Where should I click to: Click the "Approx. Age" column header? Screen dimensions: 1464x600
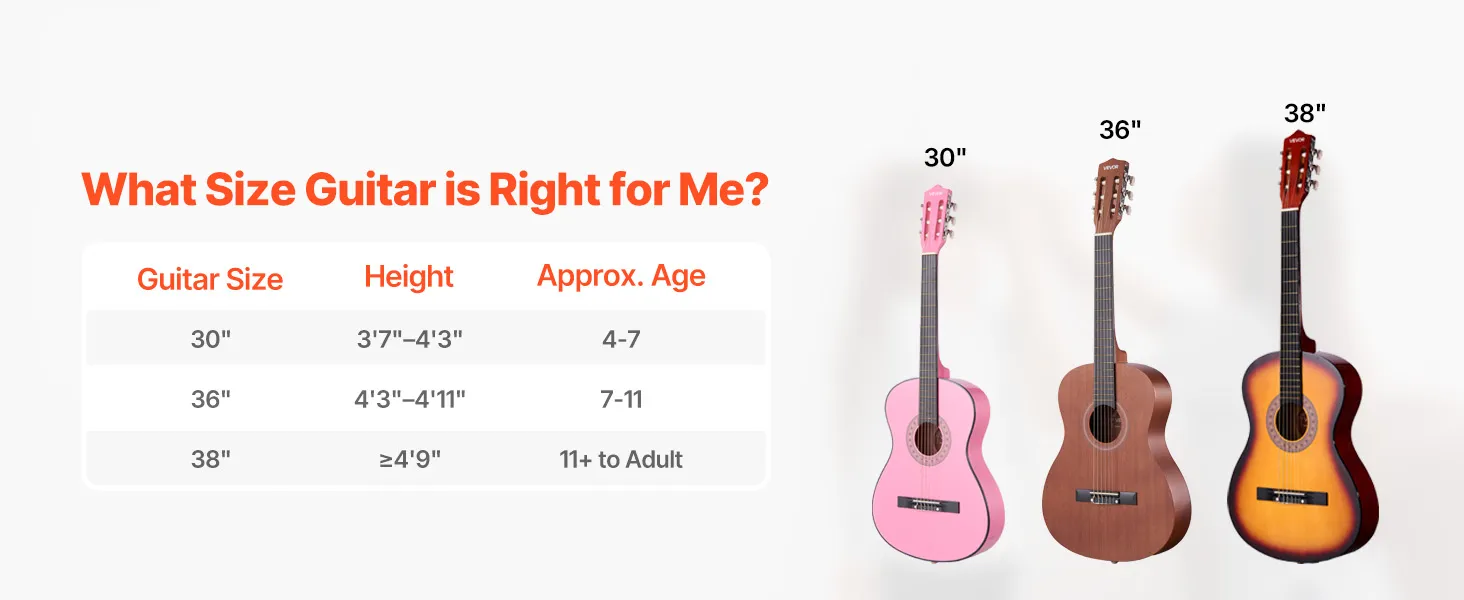tap(621, 277)
